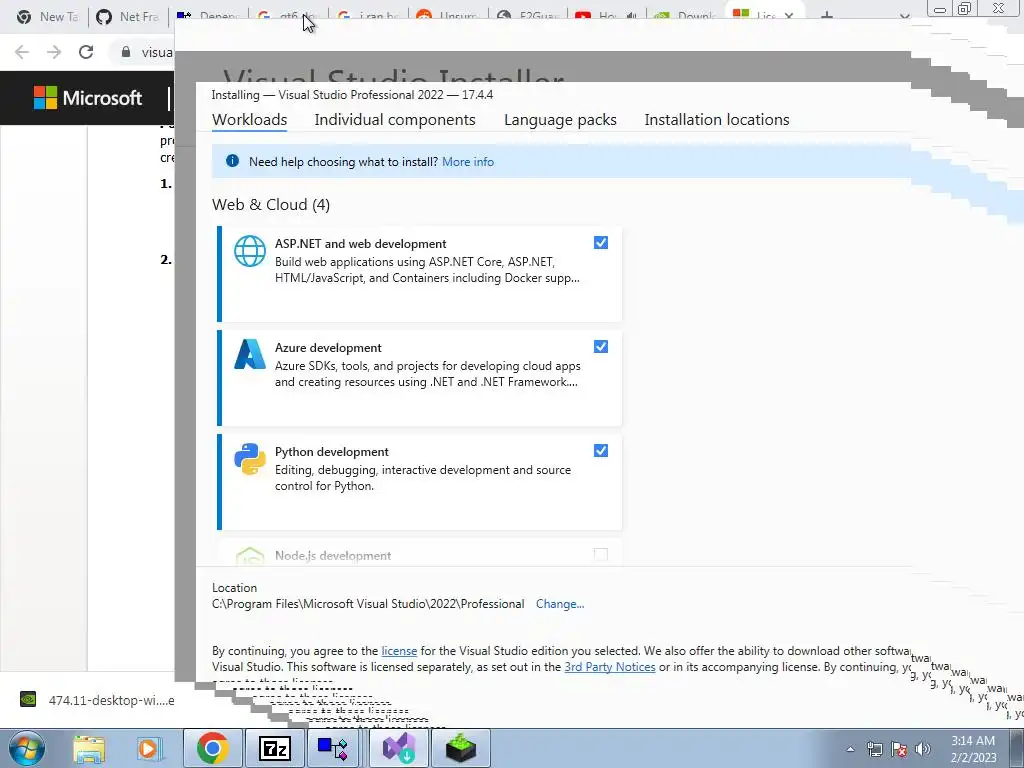Switch to Individual components tab
1024x768 pixels.
[395, 120]
